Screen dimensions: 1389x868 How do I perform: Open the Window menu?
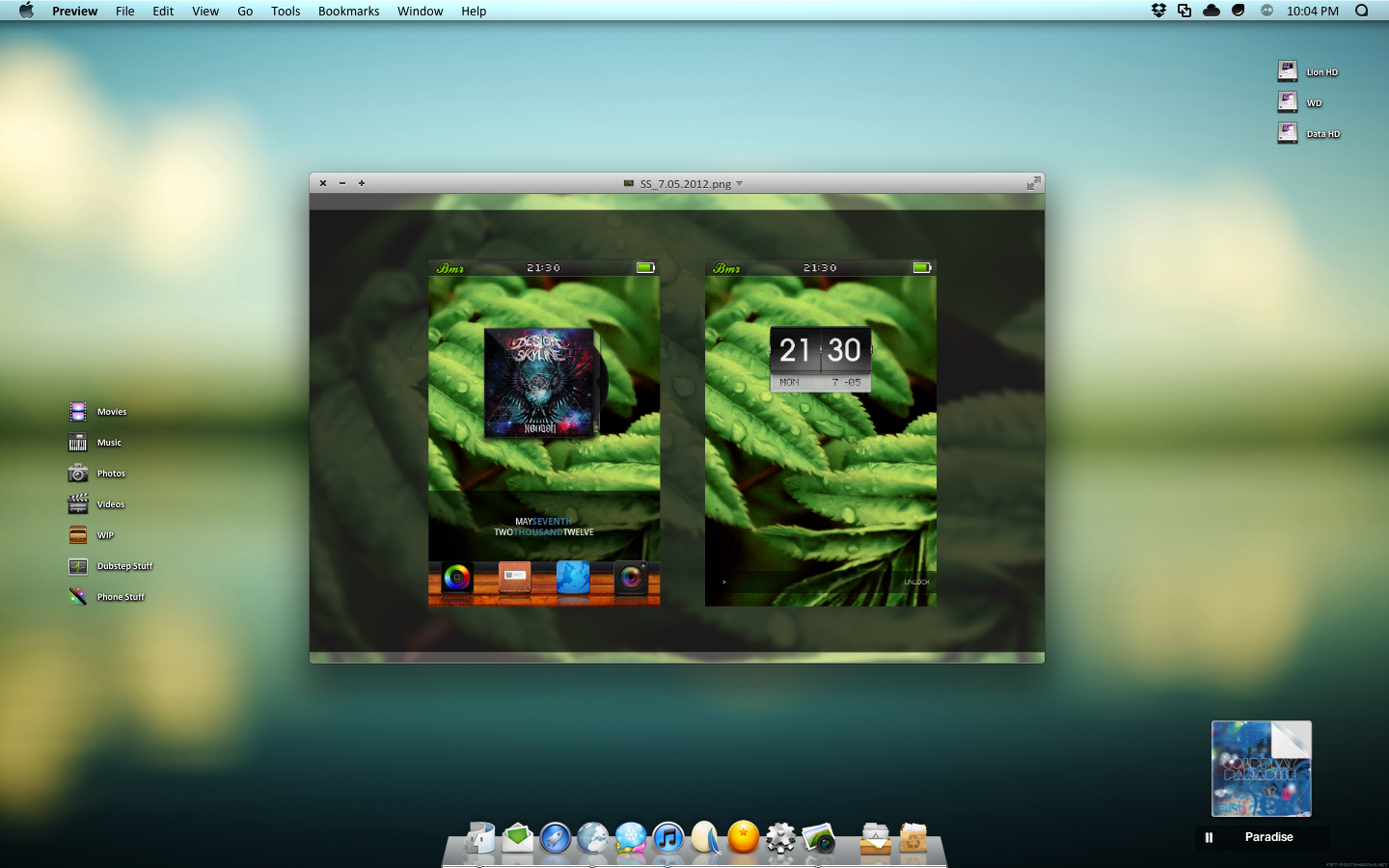420,11
